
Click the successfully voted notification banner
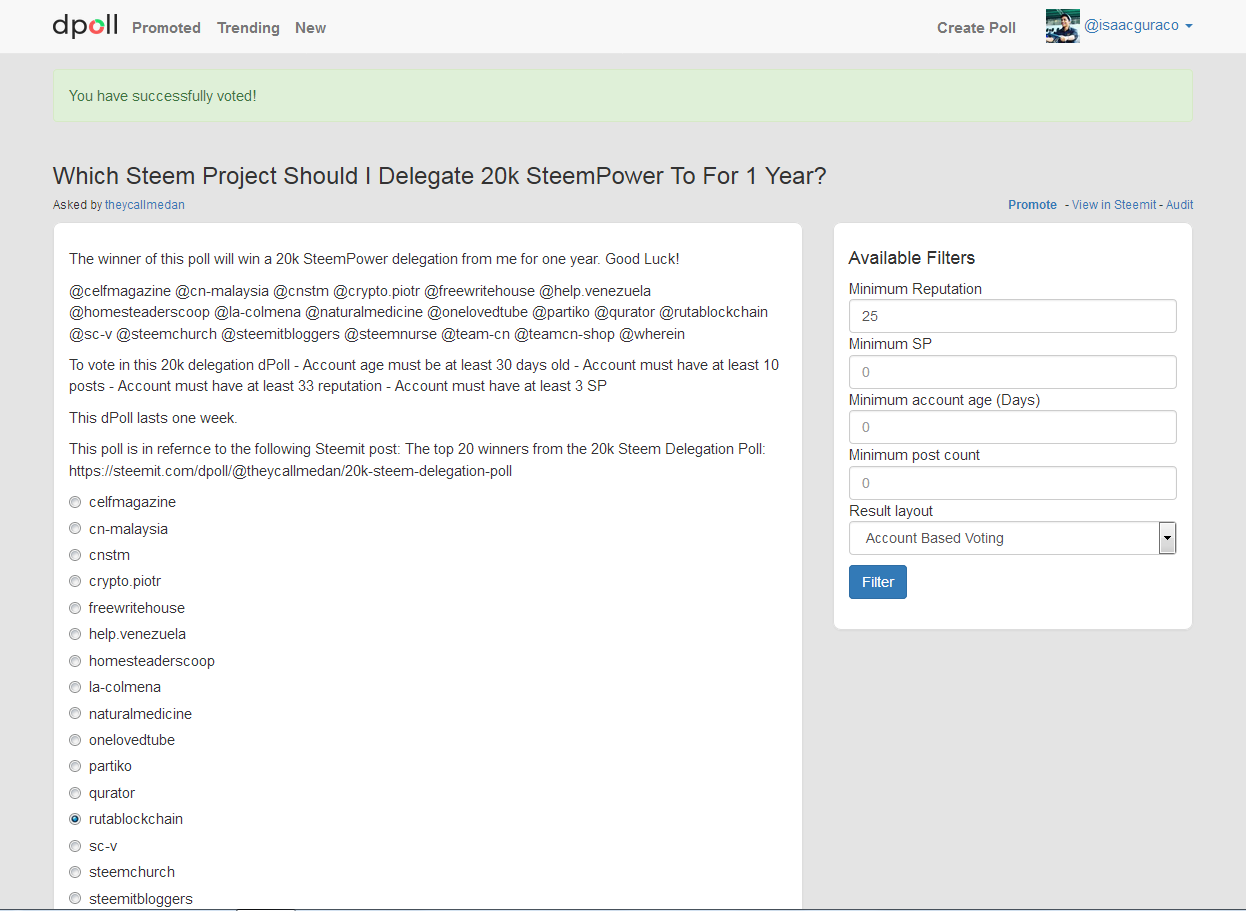pyautogui.click(x=622, y=96)
